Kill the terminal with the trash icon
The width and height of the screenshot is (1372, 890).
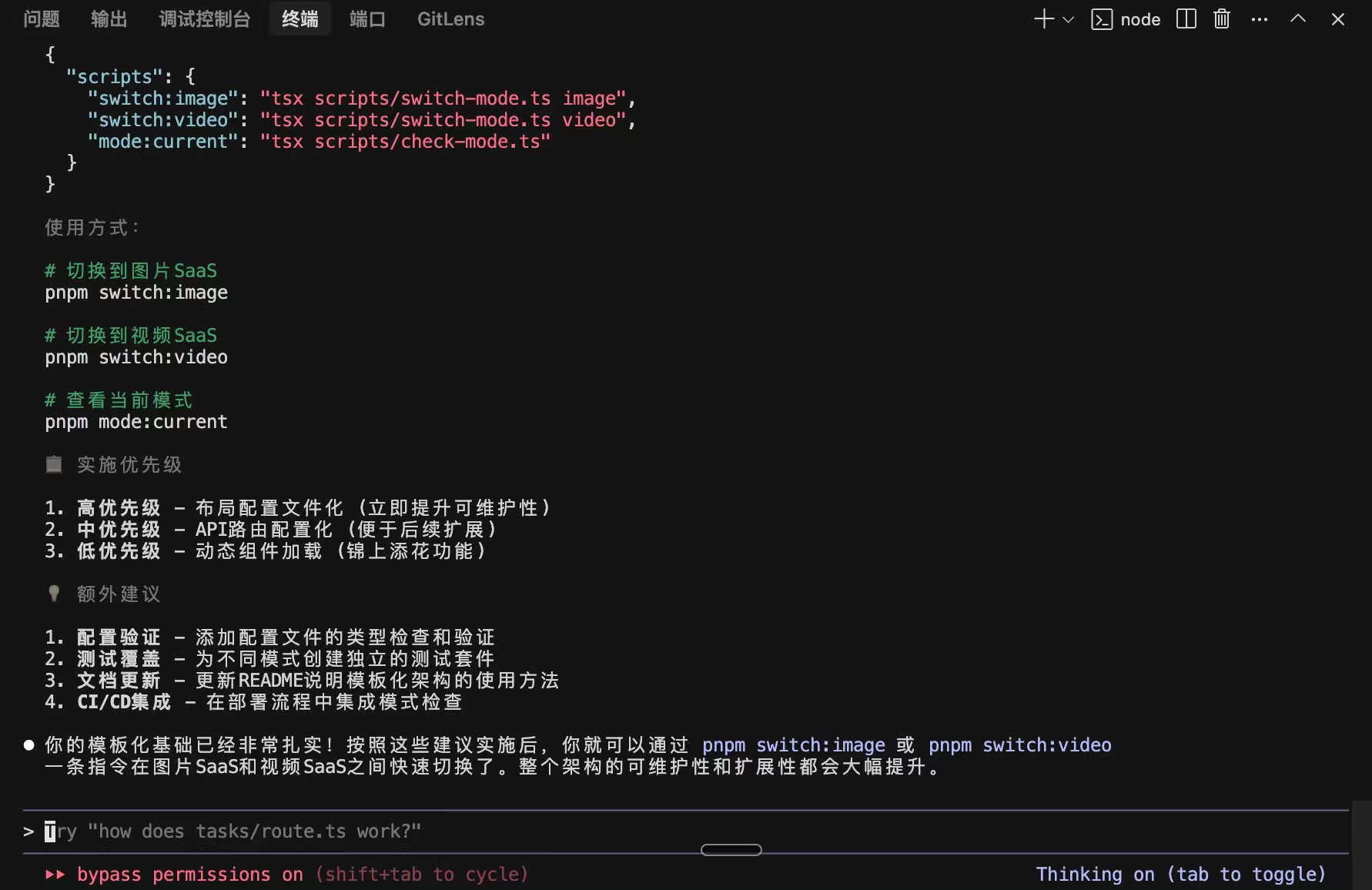1222,19
